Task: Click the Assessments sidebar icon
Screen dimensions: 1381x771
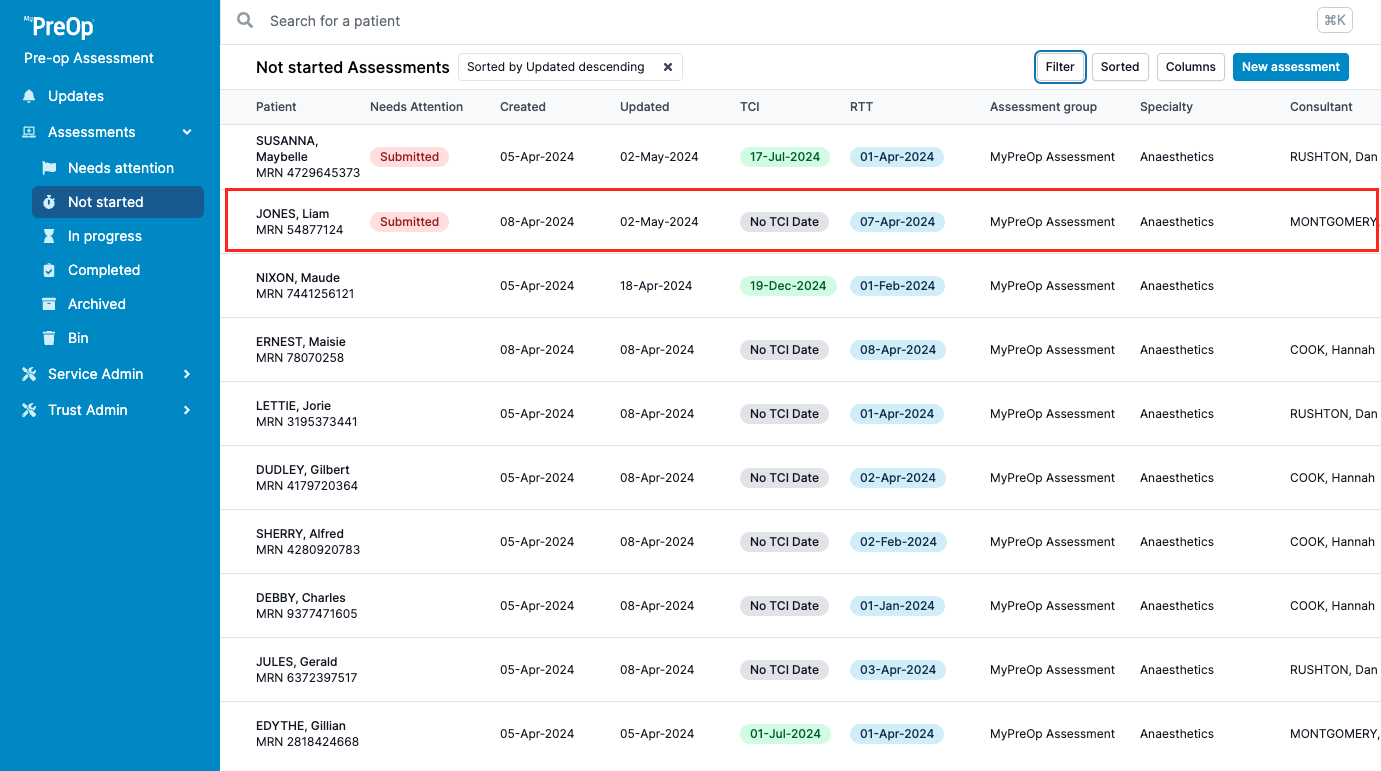Action: coord(29,132)
